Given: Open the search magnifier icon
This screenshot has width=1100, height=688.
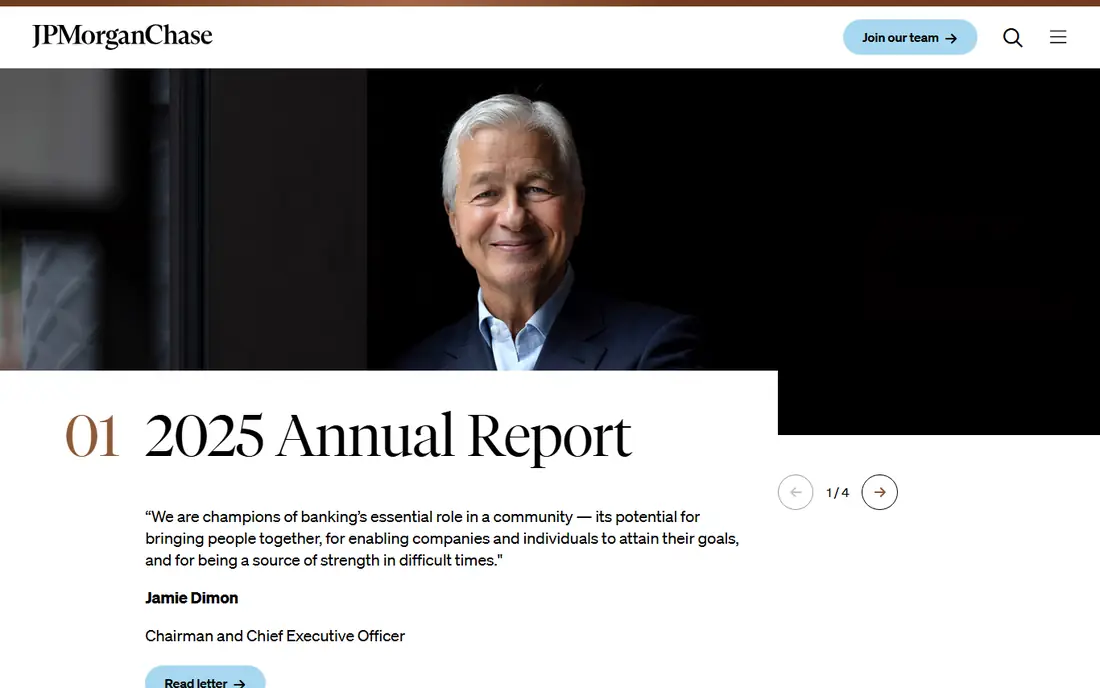Looking at the screenshot, I should pos(1012,37).
